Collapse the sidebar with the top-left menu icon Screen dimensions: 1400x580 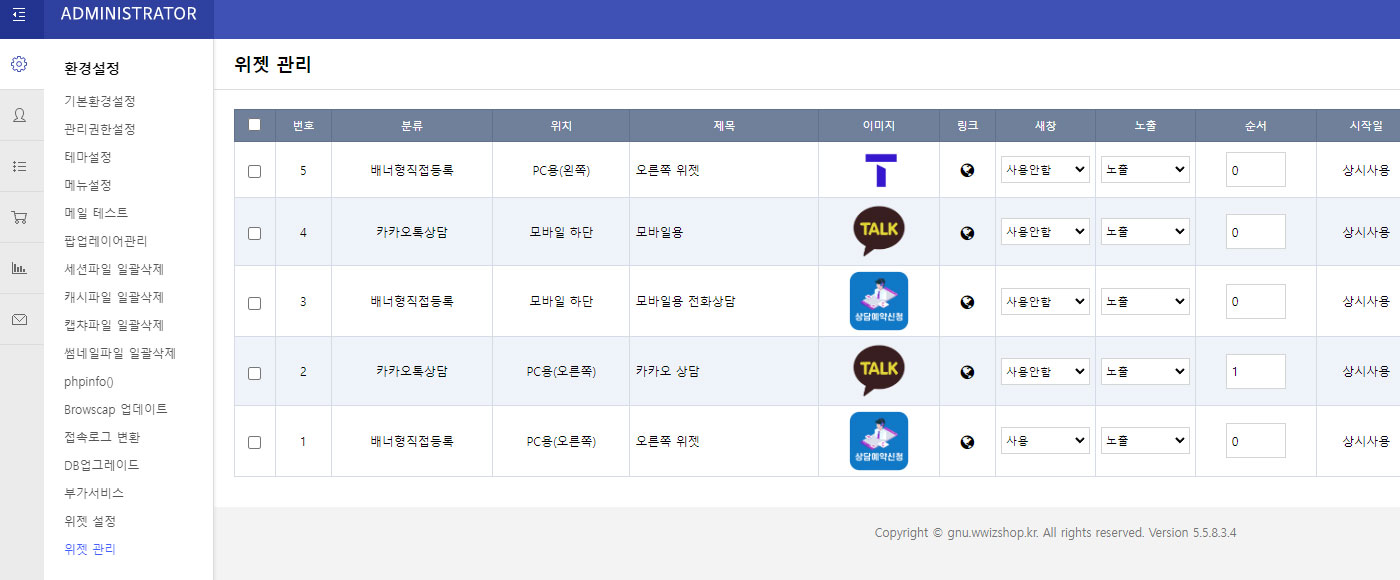tap(19, 15)
